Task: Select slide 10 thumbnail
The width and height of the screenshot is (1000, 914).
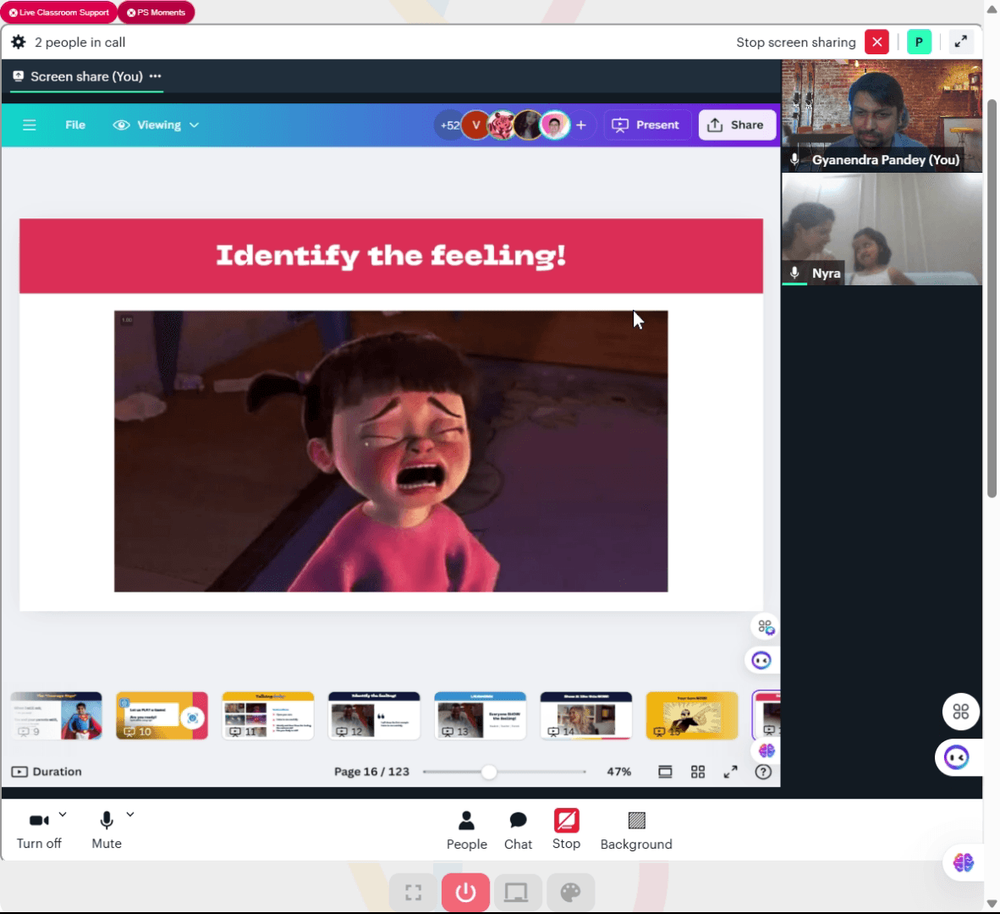Action: point(162,716)
